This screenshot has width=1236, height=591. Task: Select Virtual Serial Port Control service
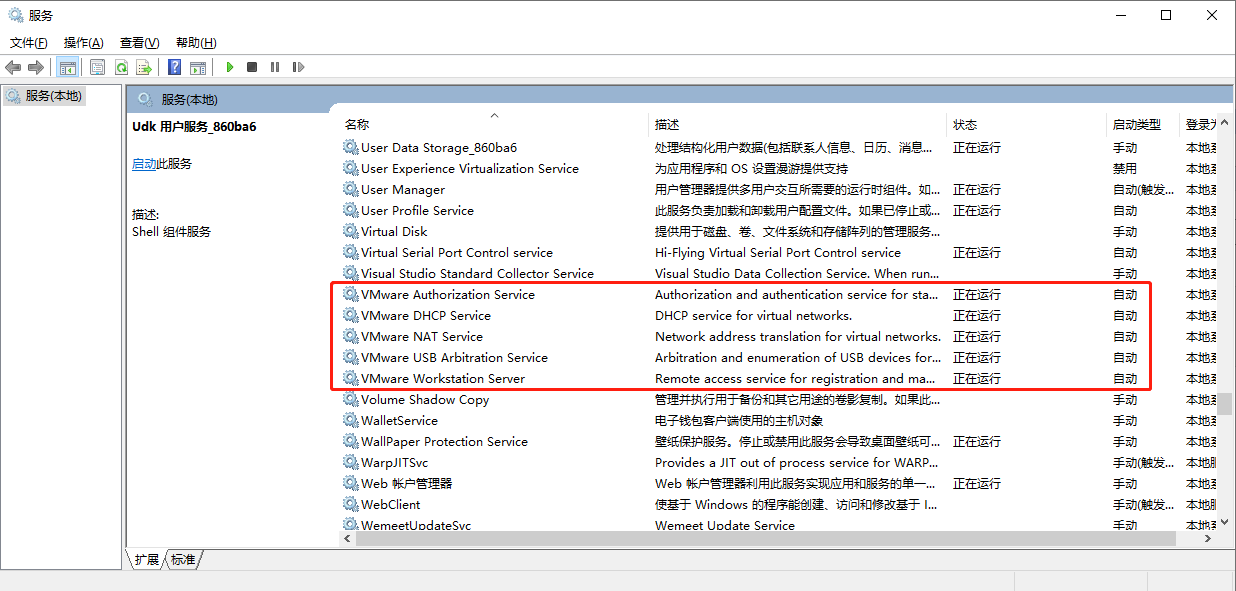click(457, 252)
